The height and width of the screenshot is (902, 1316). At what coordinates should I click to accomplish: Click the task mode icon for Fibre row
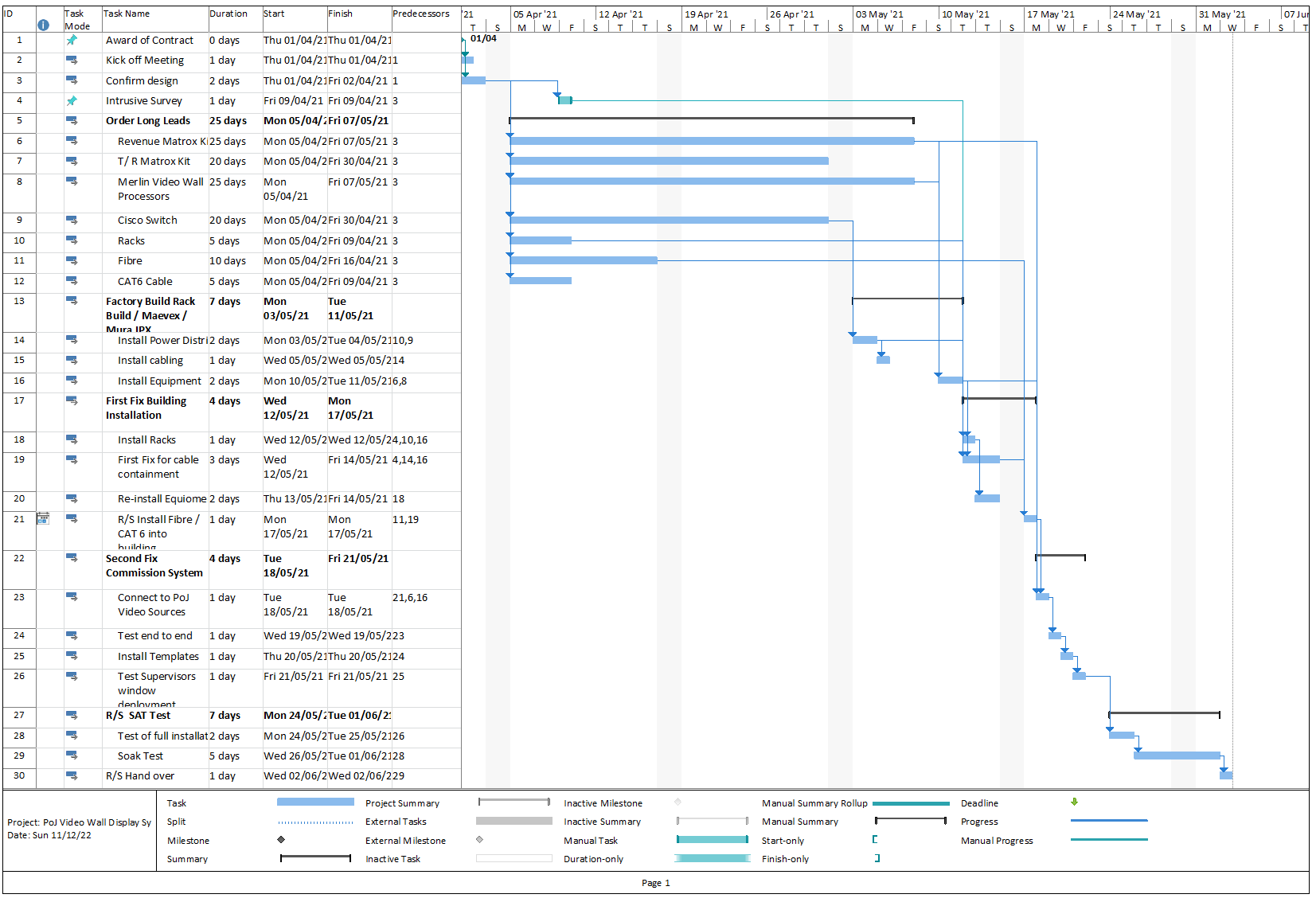72,260
